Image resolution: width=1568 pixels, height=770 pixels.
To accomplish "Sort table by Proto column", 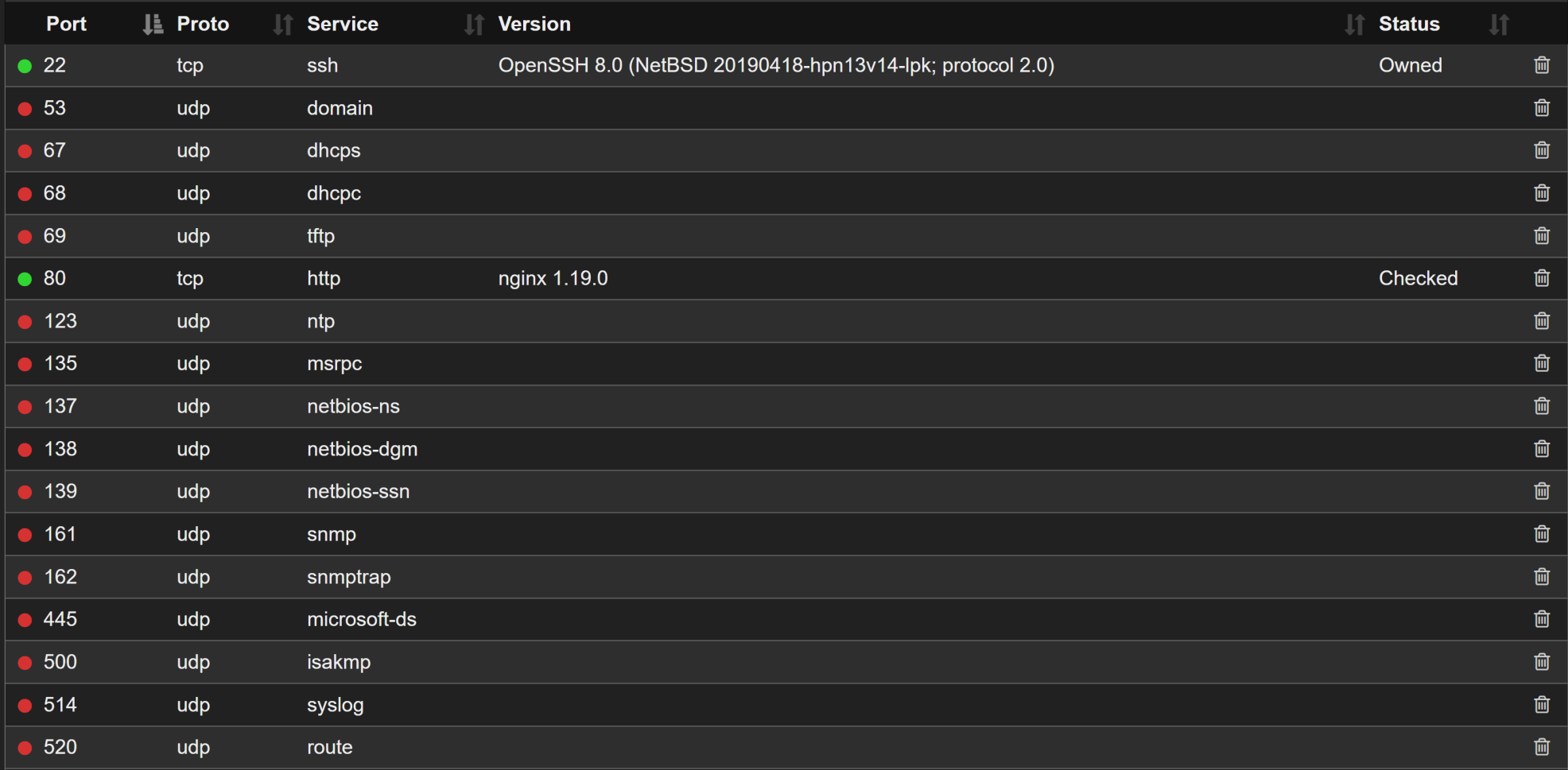I will pos(282,25).
